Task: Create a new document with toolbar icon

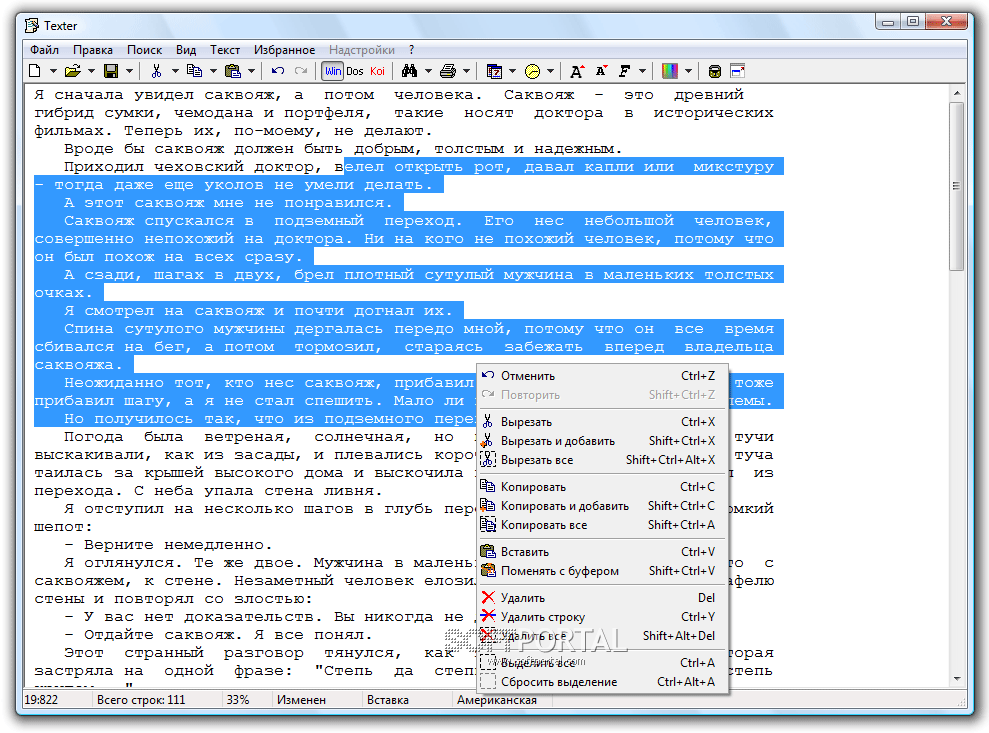Action: click(x=35, y=71)
